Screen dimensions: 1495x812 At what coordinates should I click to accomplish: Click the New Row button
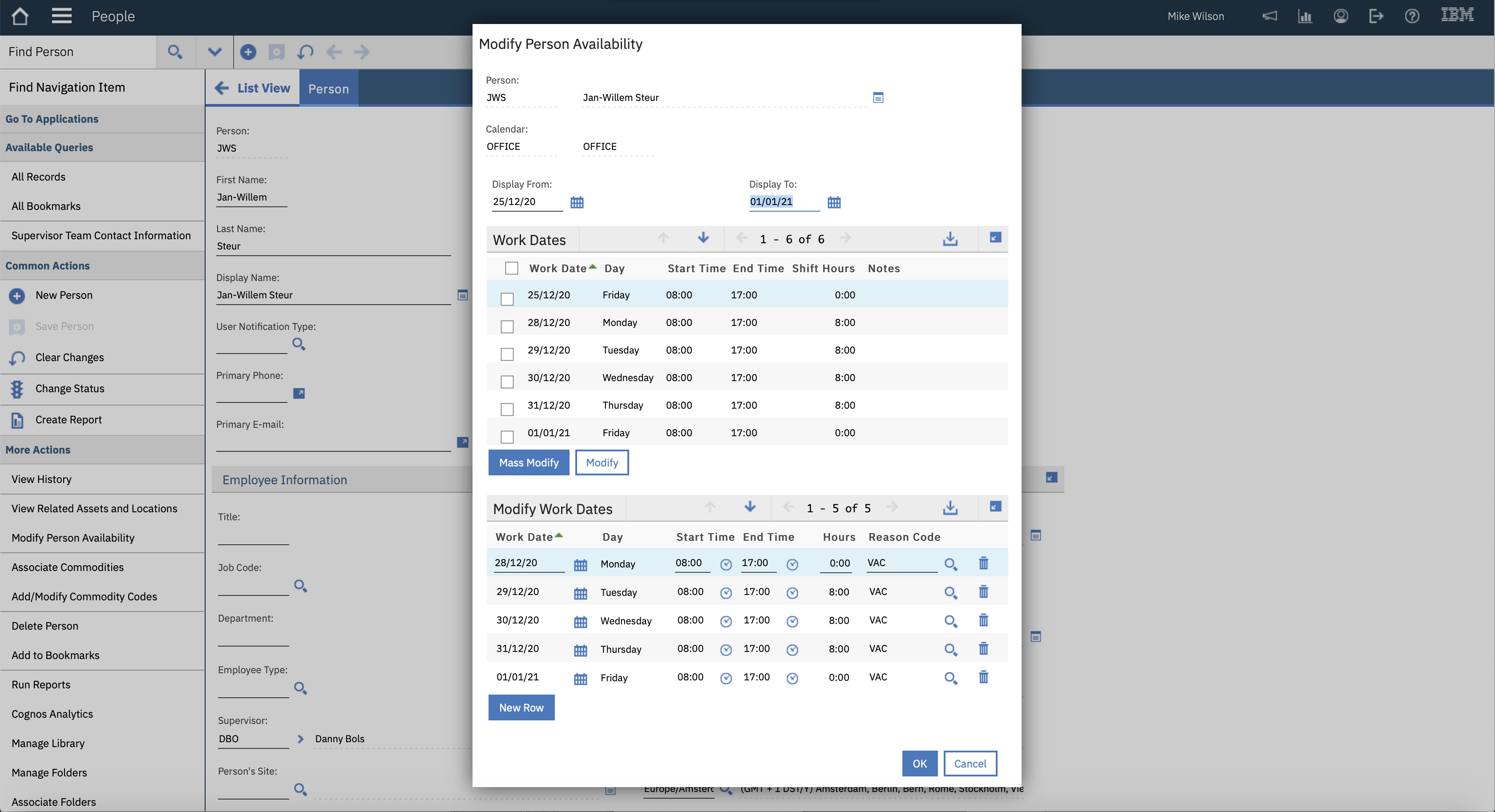(x=521, y=707)
